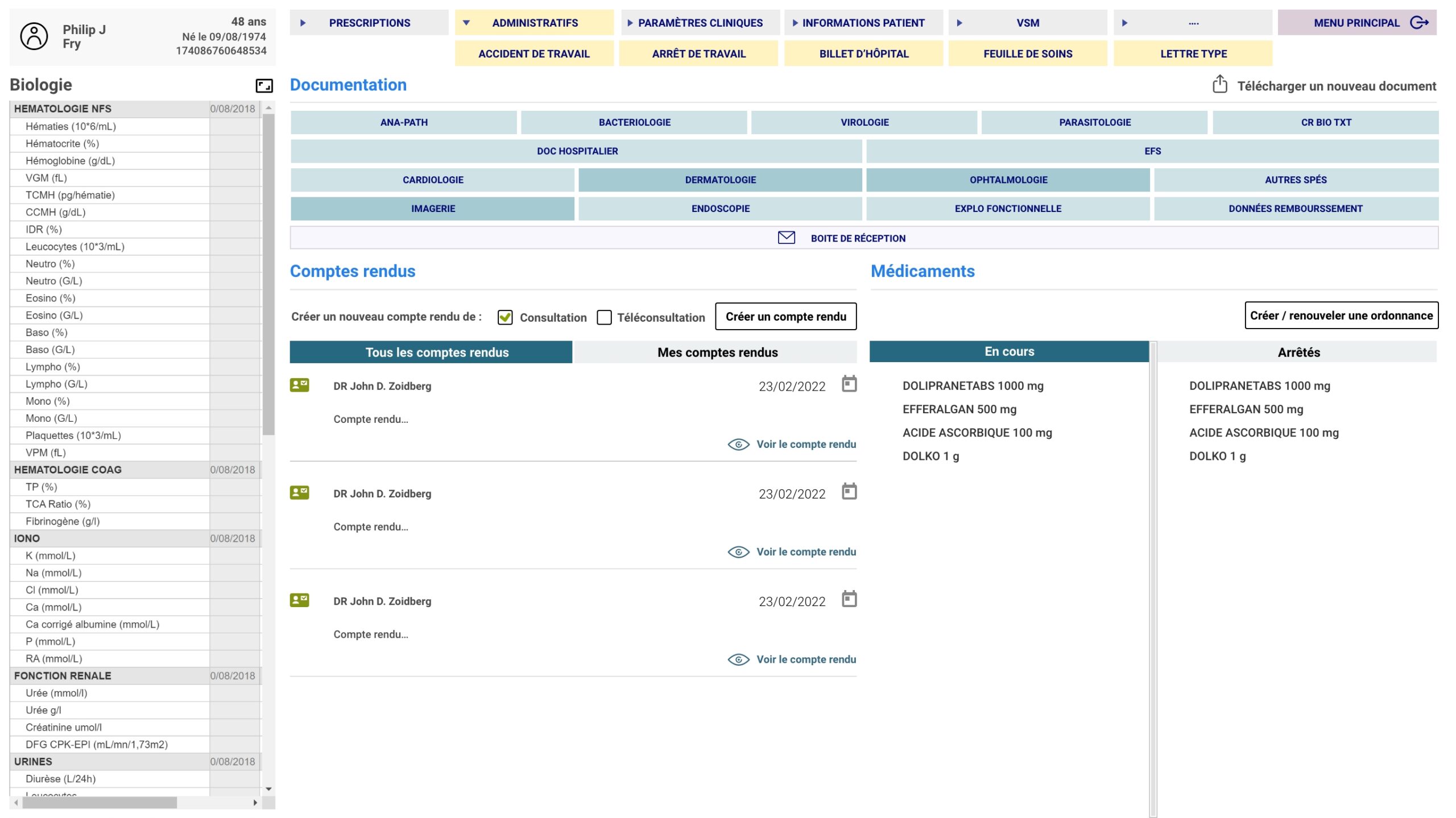Click the logout arrow icon in Menu Principal

pyautogui.click(x=1419, y=23)
